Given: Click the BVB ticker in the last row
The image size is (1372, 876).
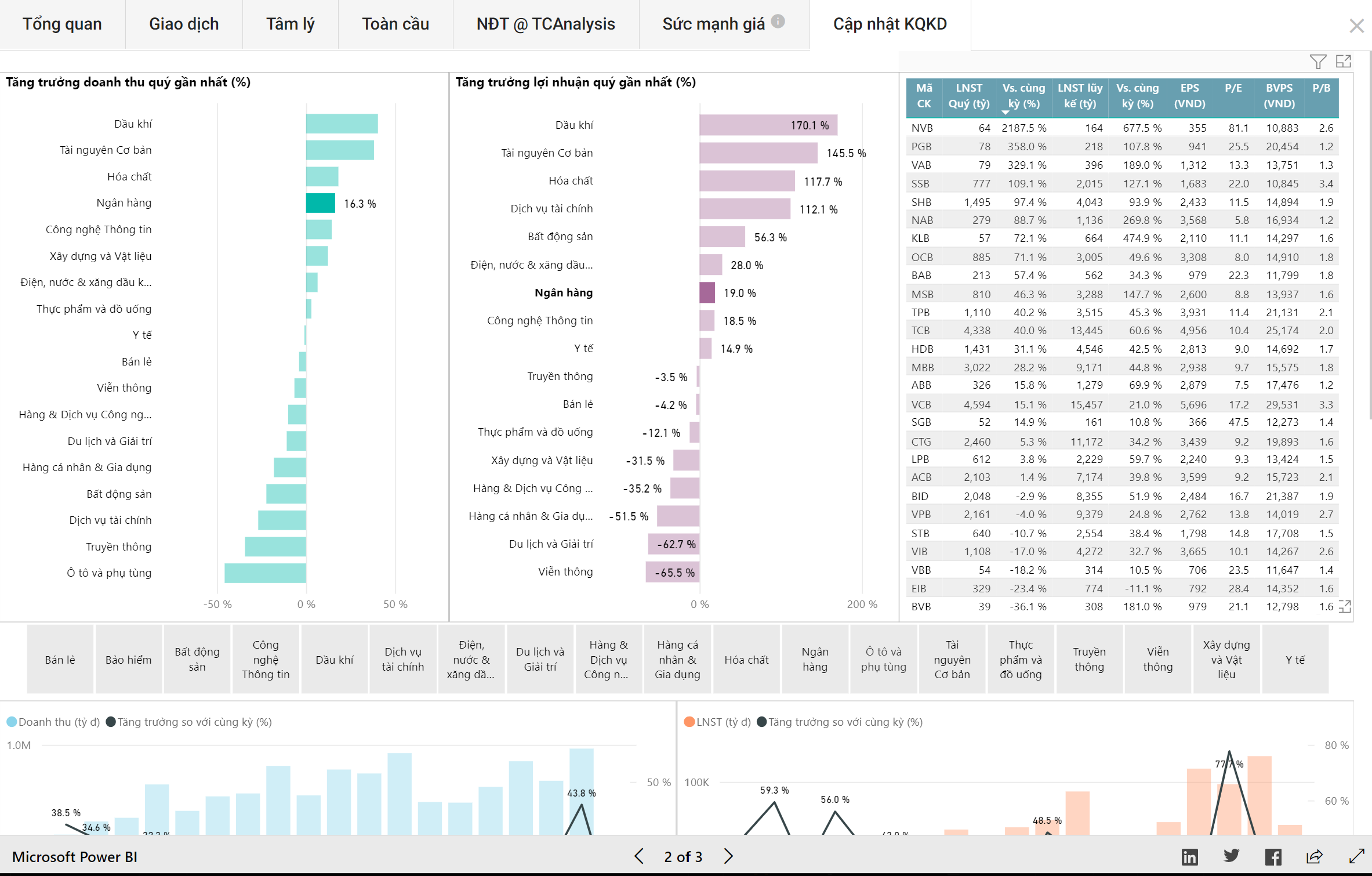Looking at the screenshot, I should [x=921, y=607].
